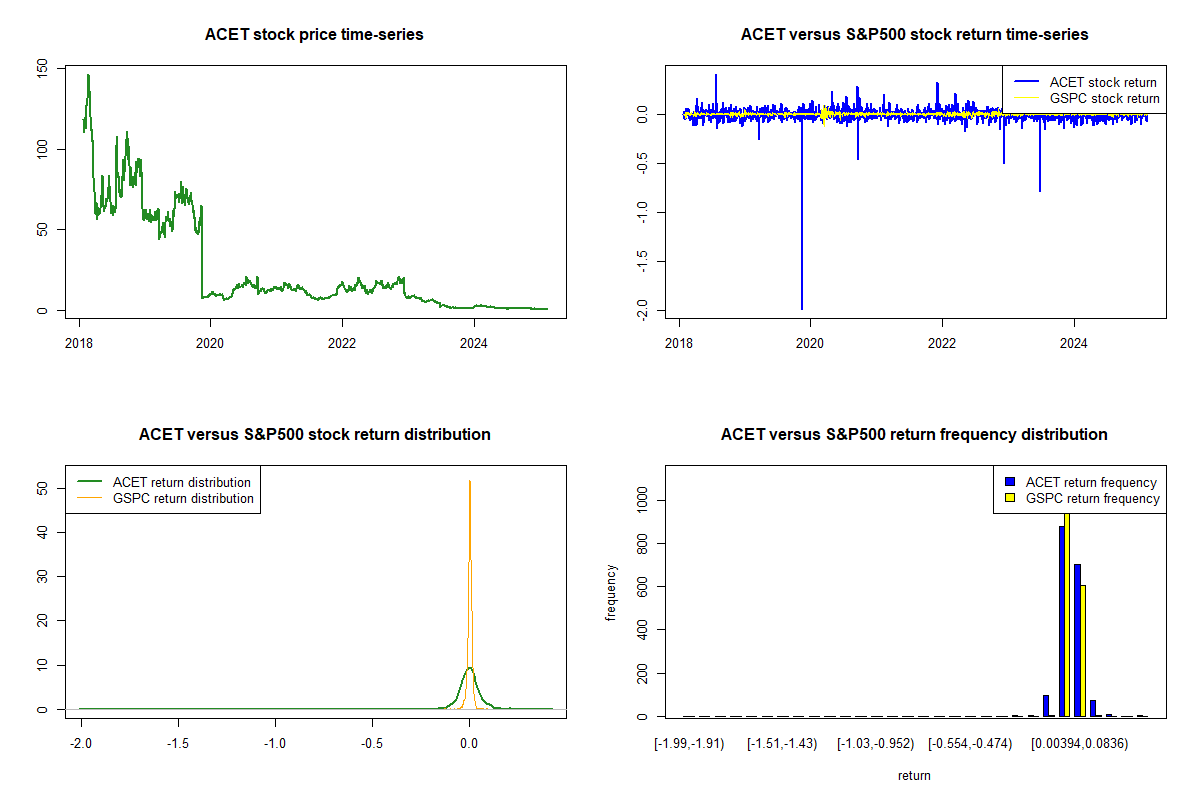Screen dimensions: 1200x800
Task: Select the 'GSPC stock return' legend entry
Action: click(x=1104, y=98)
